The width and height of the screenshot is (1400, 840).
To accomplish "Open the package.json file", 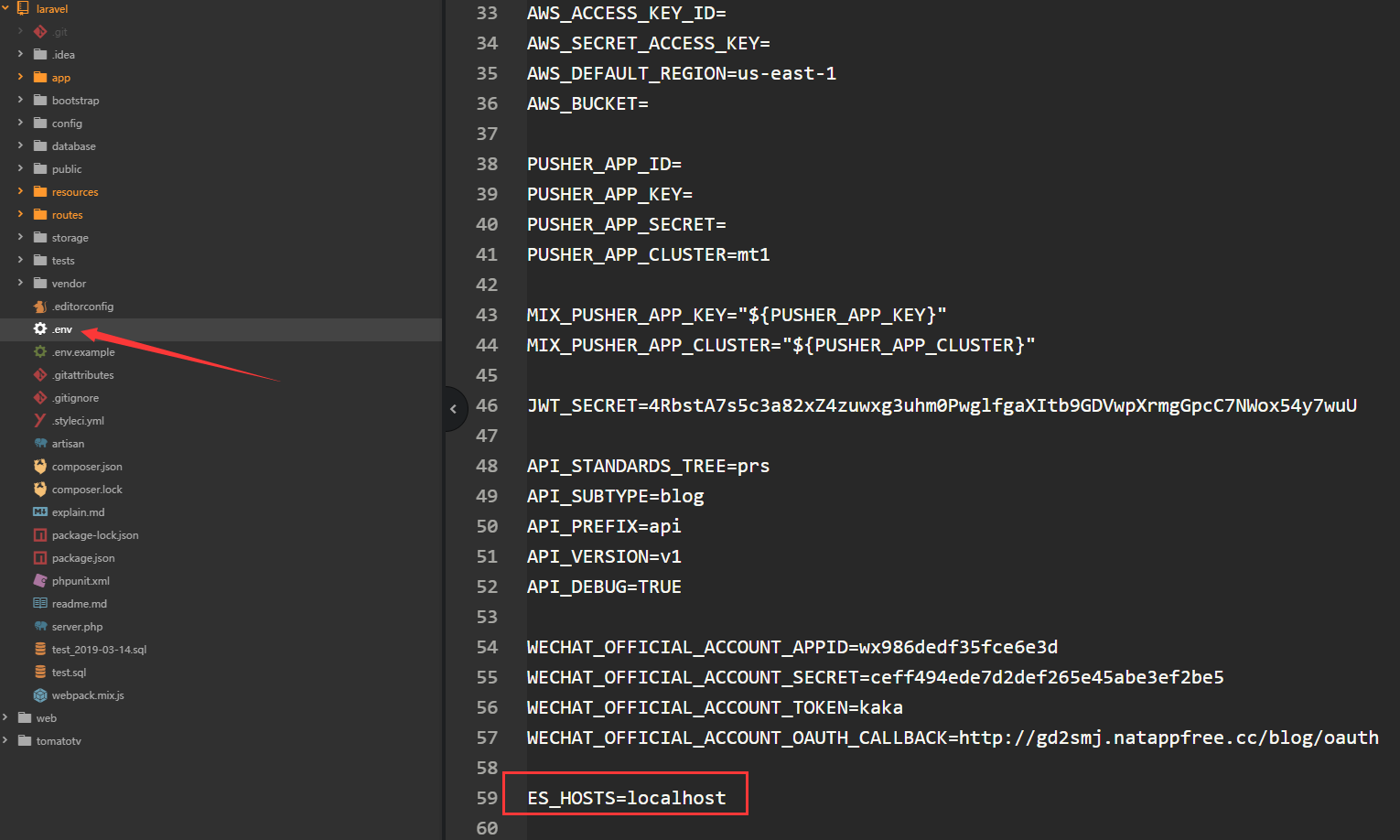I will click(83, 558).
